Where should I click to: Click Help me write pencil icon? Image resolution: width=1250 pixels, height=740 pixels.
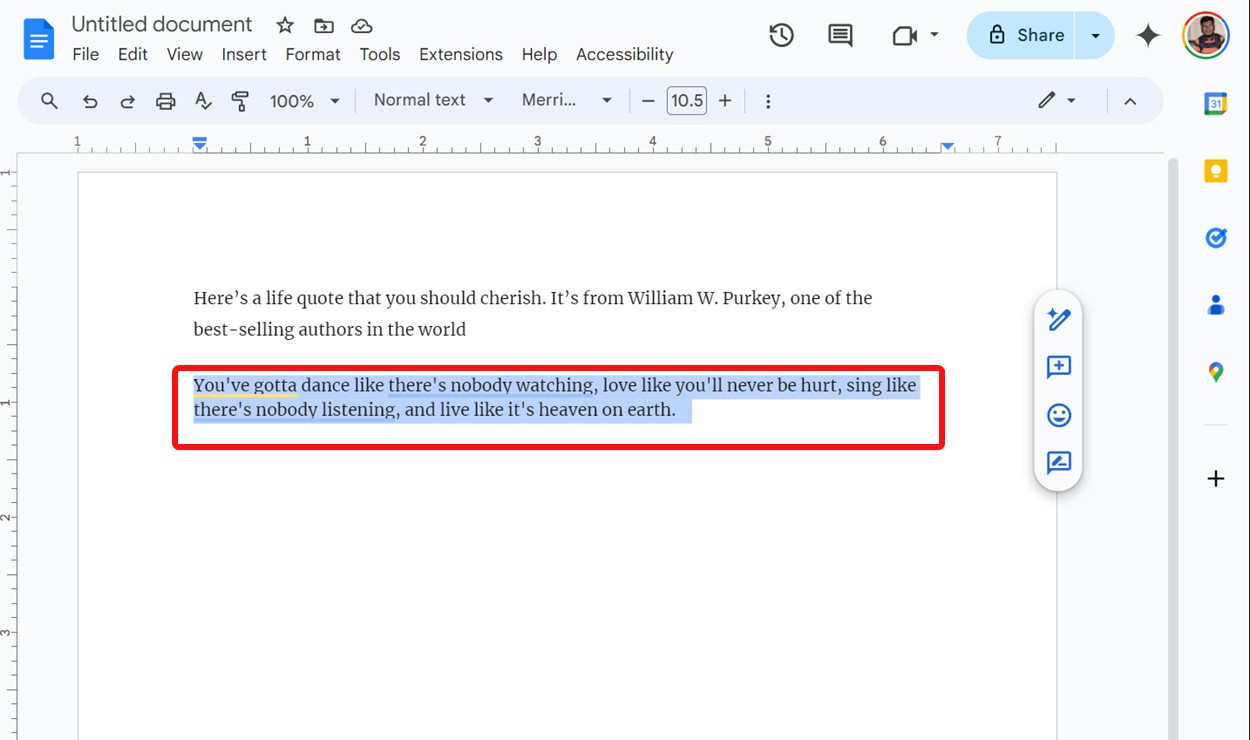click(1058, 319)
